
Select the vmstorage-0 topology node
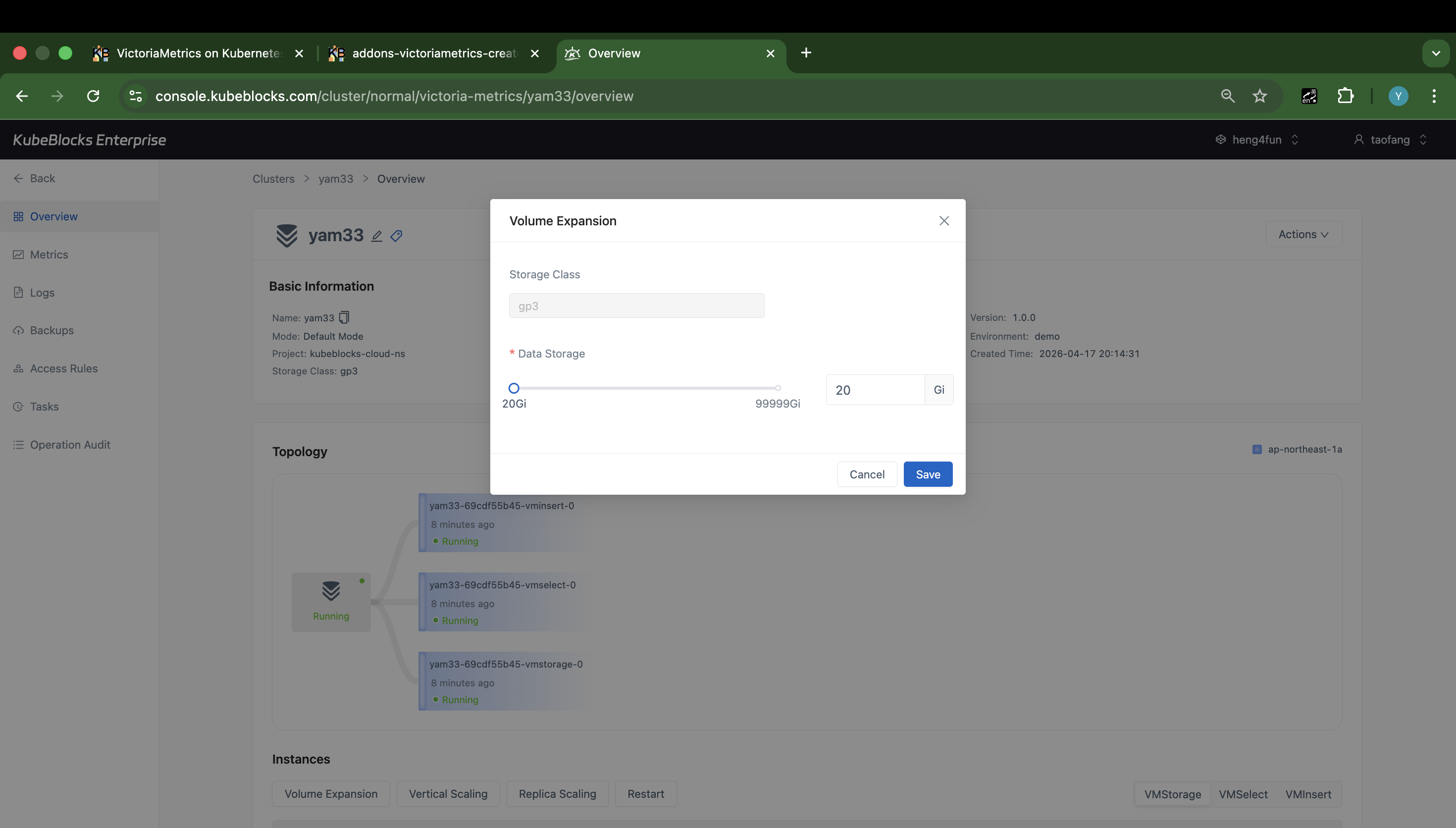tap(505, 681)
